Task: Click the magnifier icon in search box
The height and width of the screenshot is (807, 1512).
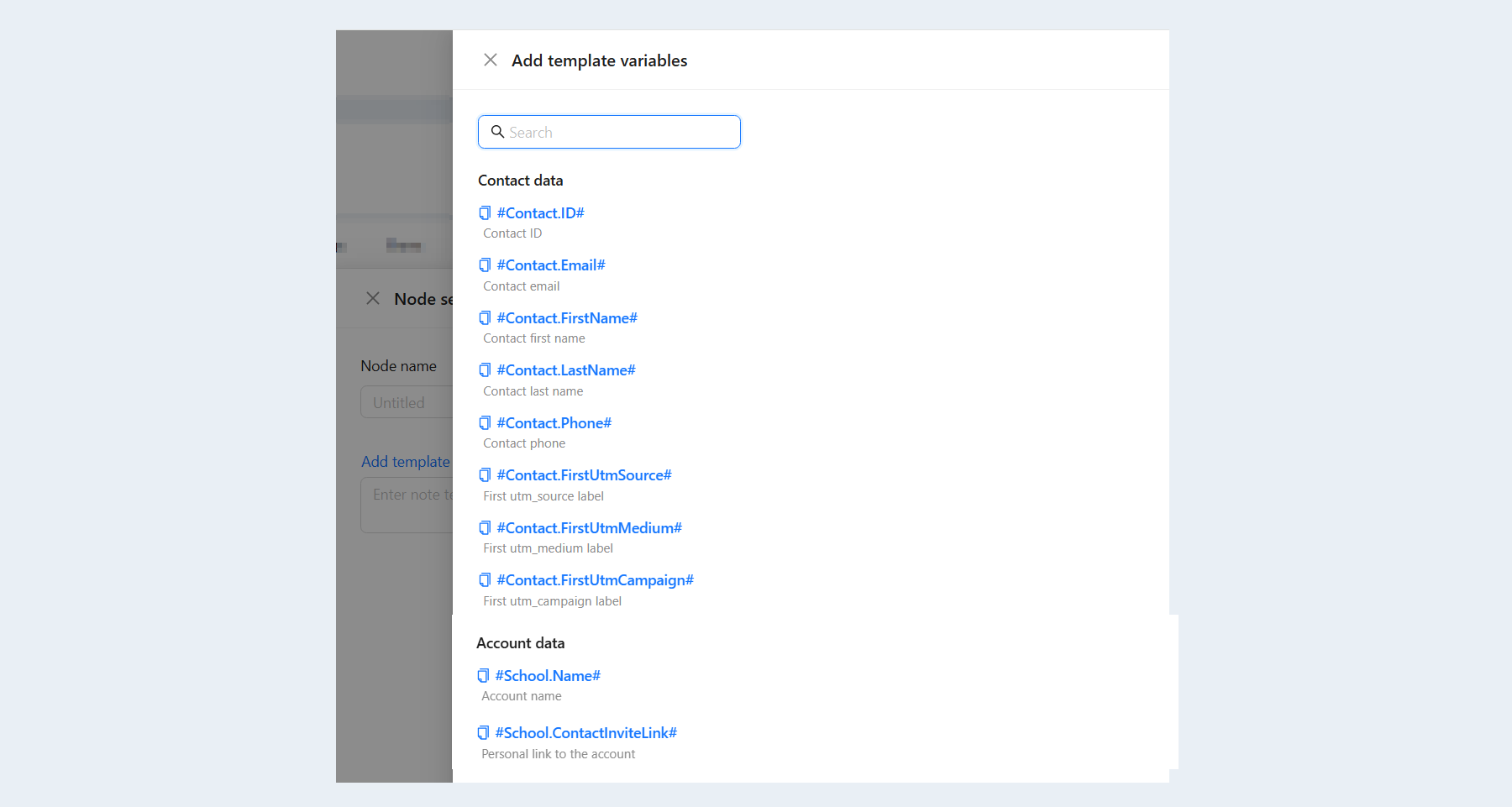Action: pos(497,132)
